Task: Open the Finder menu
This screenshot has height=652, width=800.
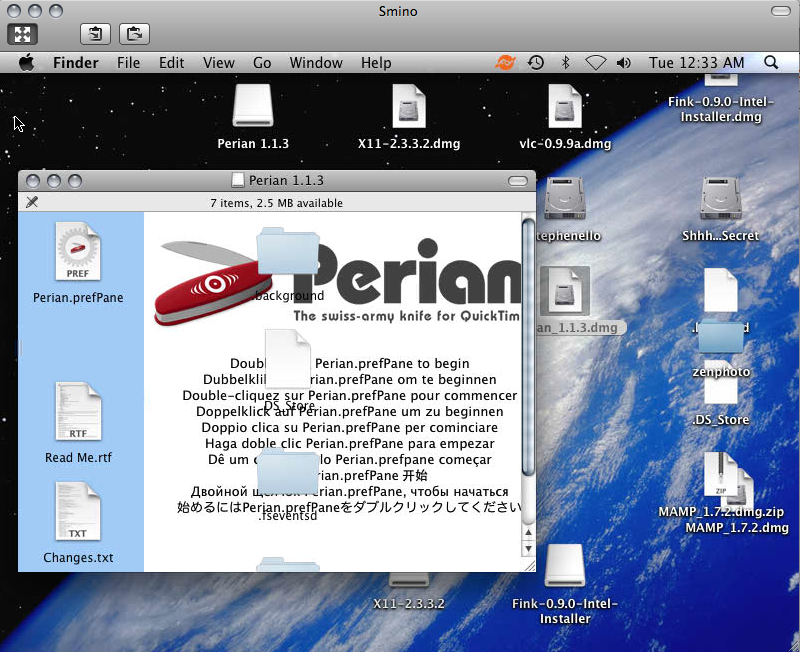Action: pos(76,63)
